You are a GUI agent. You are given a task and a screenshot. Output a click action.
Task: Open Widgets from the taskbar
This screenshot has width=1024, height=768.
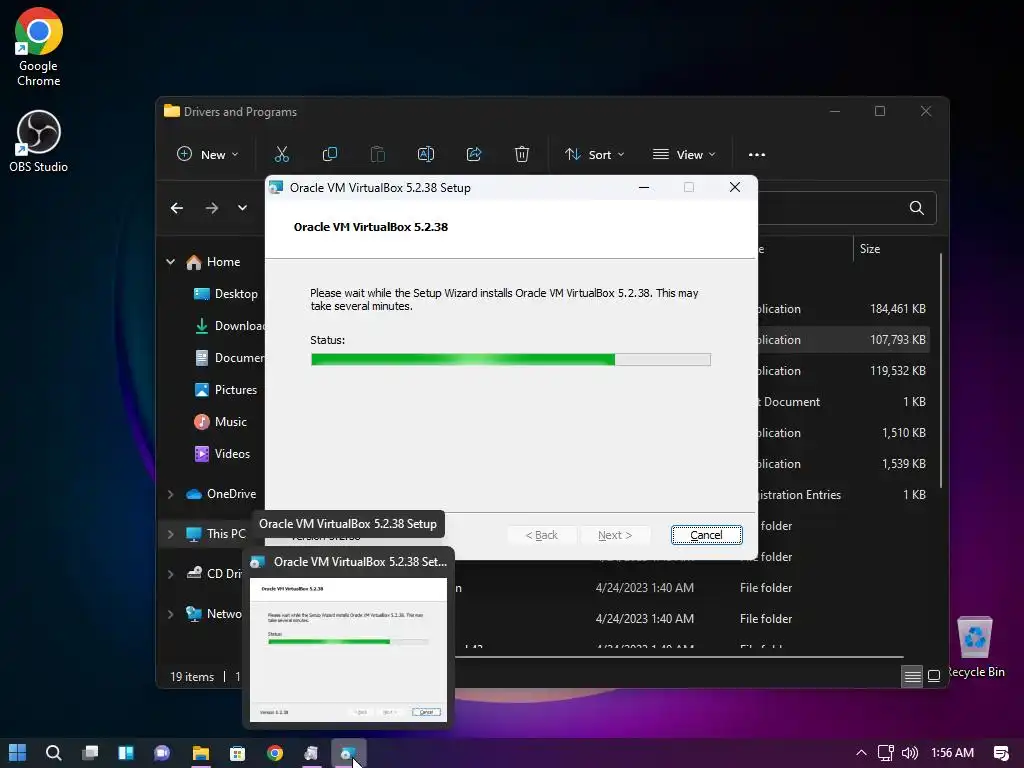tap(126, 753)
